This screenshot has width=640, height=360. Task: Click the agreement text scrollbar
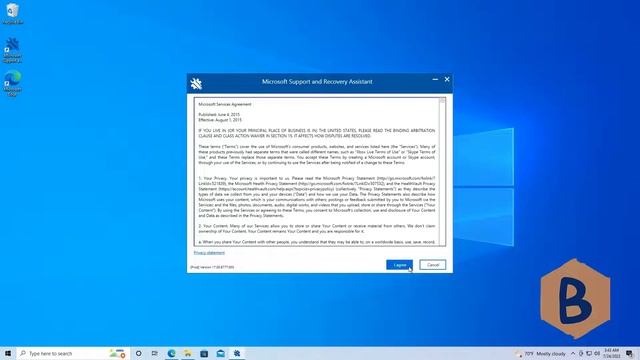point(442,171)
